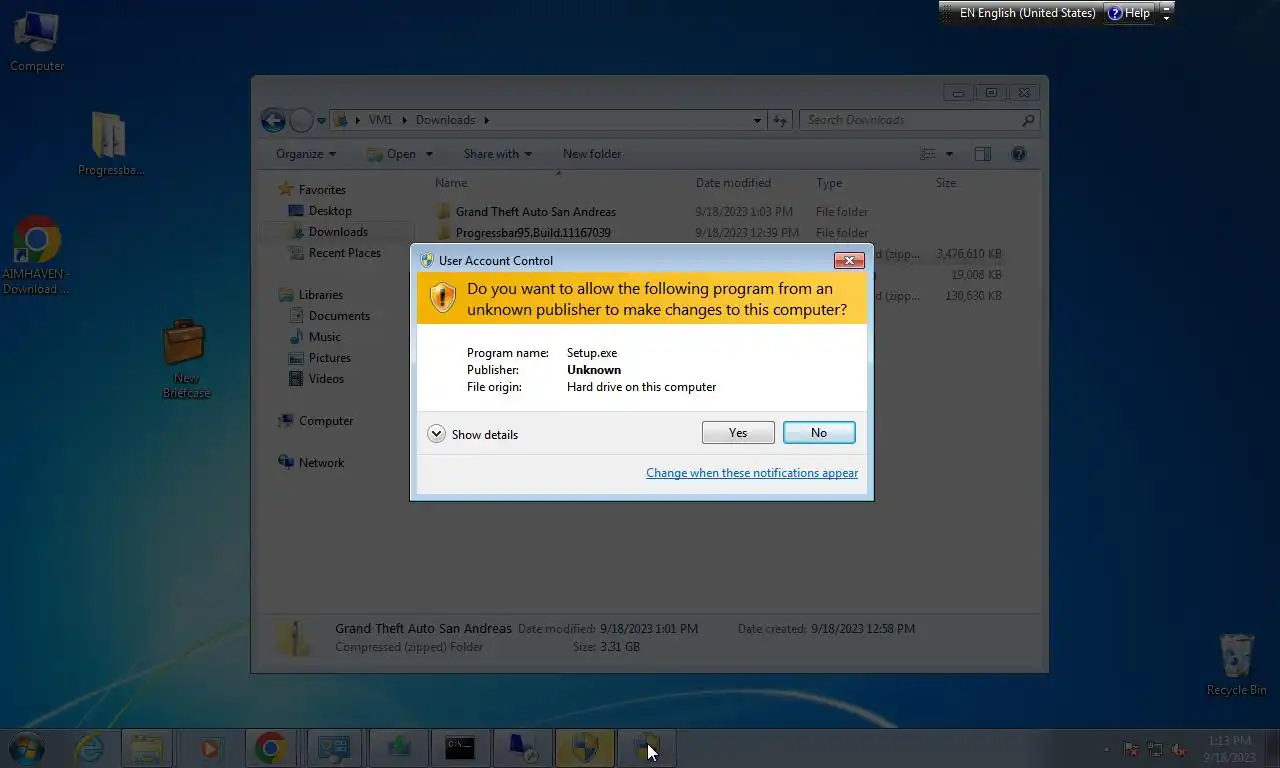The width and height of the screenshot is (1280, 768).
Task: Click New folder in the Explorer toolbar
Action: pos(592,154)
